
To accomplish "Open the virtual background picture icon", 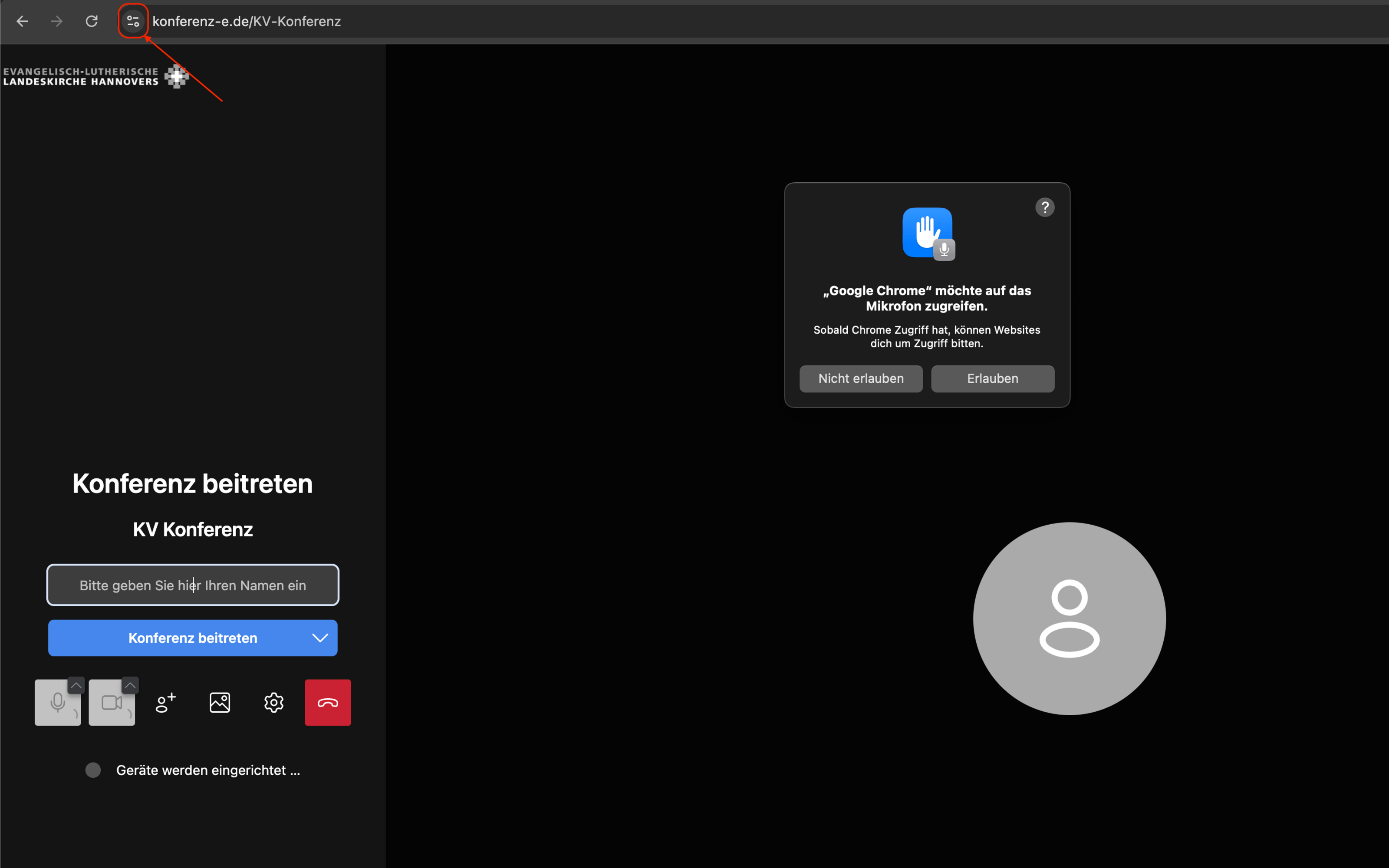I will [x=220, y=703].
